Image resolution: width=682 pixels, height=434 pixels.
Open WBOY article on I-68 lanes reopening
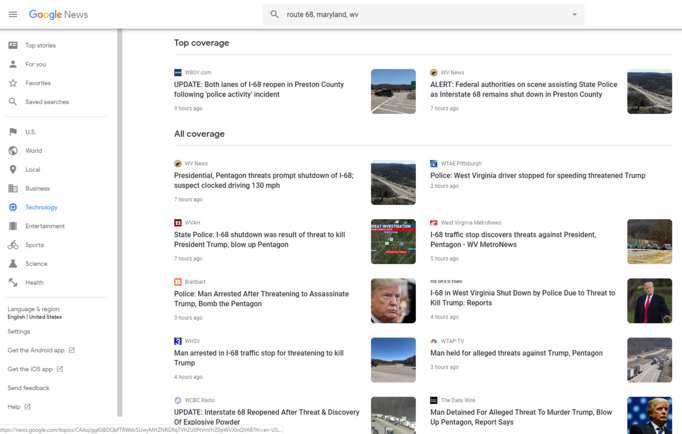[259, 89]
